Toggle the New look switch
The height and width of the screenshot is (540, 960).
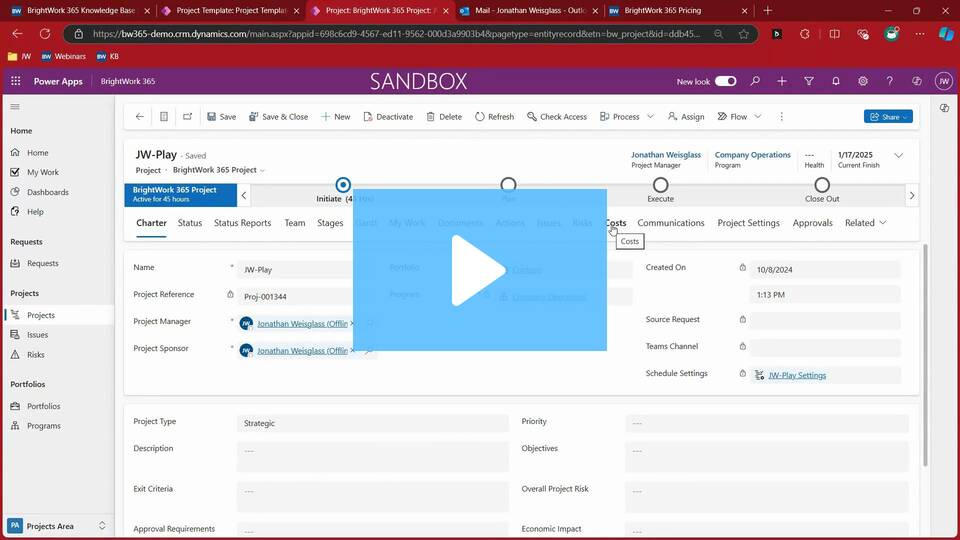[x=726, y=81]
